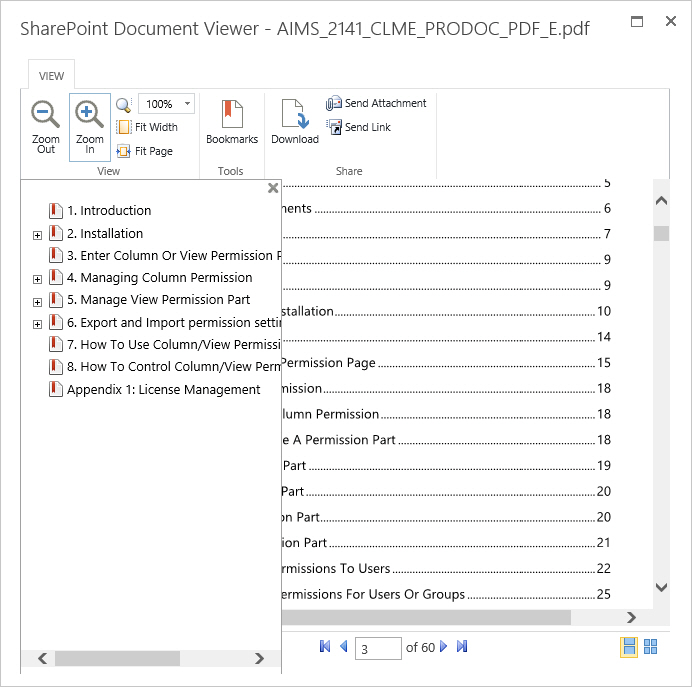Click the contents line ending in page 25

pos(446,594)
